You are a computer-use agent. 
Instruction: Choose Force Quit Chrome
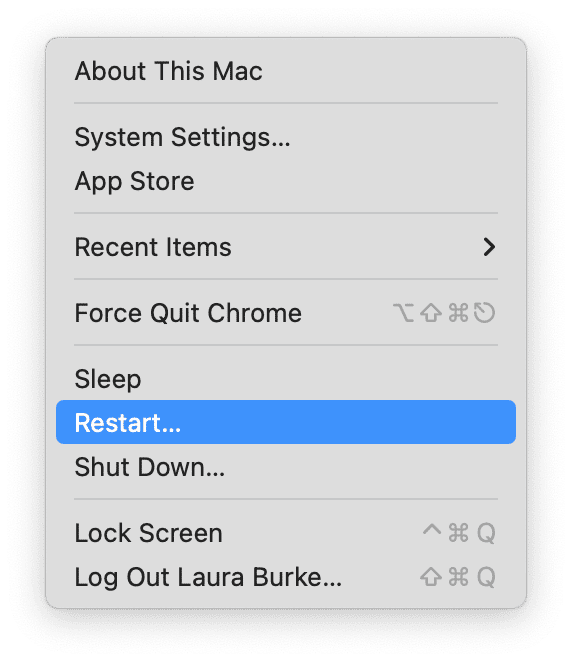point(286,313)
